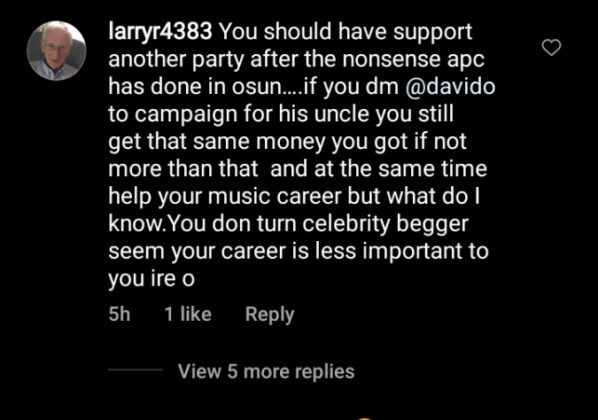Show who liked via '1 like'
The width and height of the screenshot is (598, 420).
tap(188, 314)
